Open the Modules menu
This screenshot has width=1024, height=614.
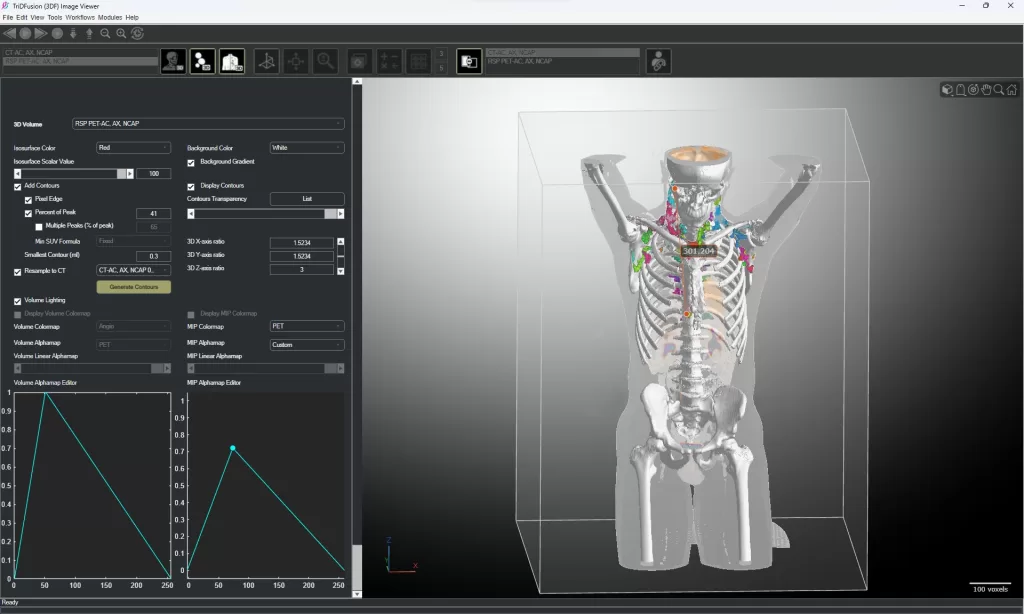click(110, 18)
